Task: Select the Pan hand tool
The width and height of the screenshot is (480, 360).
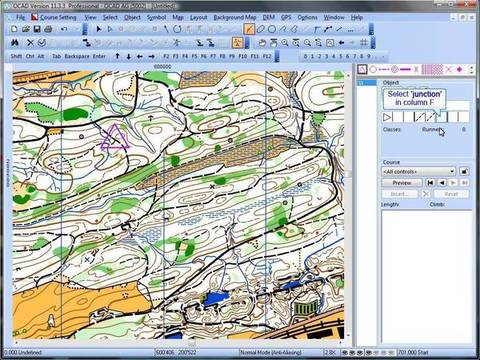Action: click(x=262, y=43)
